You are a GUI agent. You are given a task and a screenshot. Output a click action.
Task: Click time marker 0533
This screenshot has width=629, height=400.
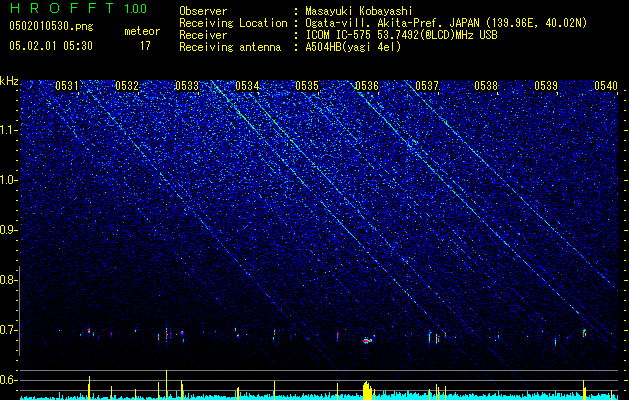click(187, 86)
